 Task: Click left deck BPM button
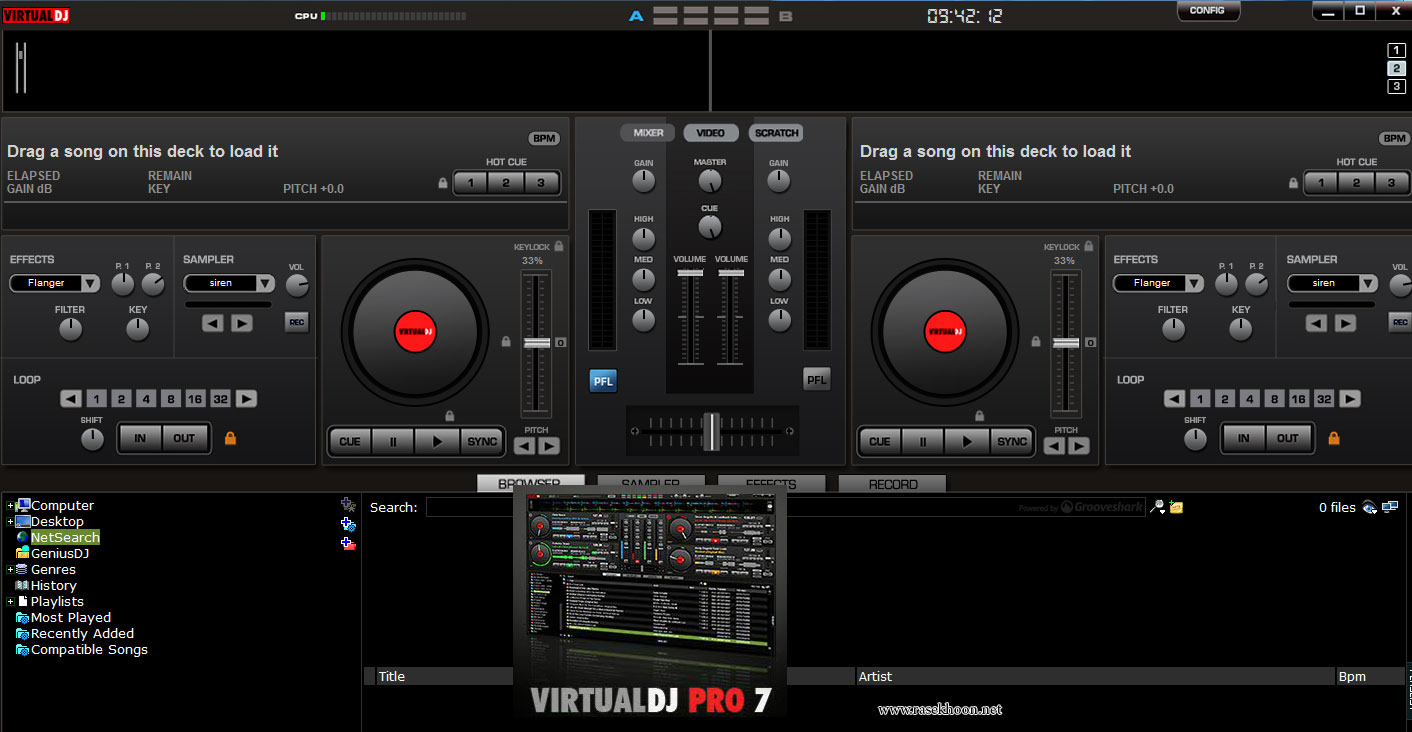pyautogui.click(x=543, y=139)
